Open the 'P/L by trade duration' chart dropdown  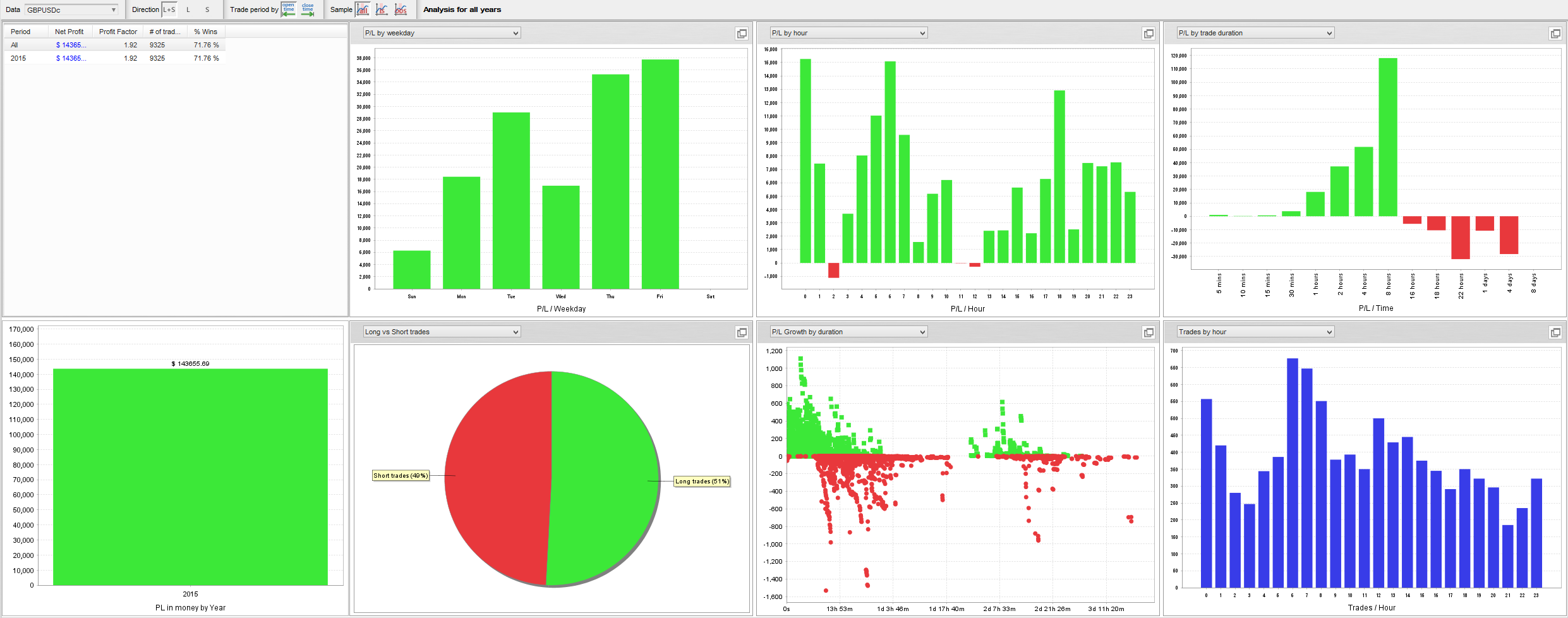pos(1255,33)
